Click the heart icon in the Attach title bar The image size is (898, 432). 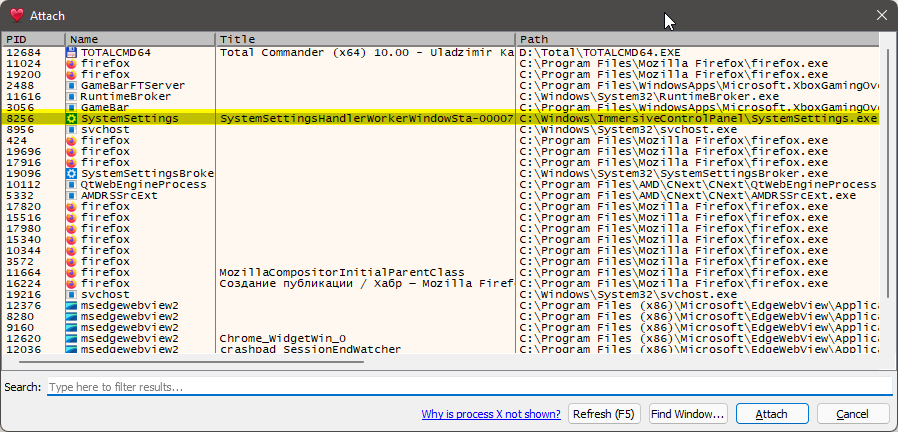[17, 15]
